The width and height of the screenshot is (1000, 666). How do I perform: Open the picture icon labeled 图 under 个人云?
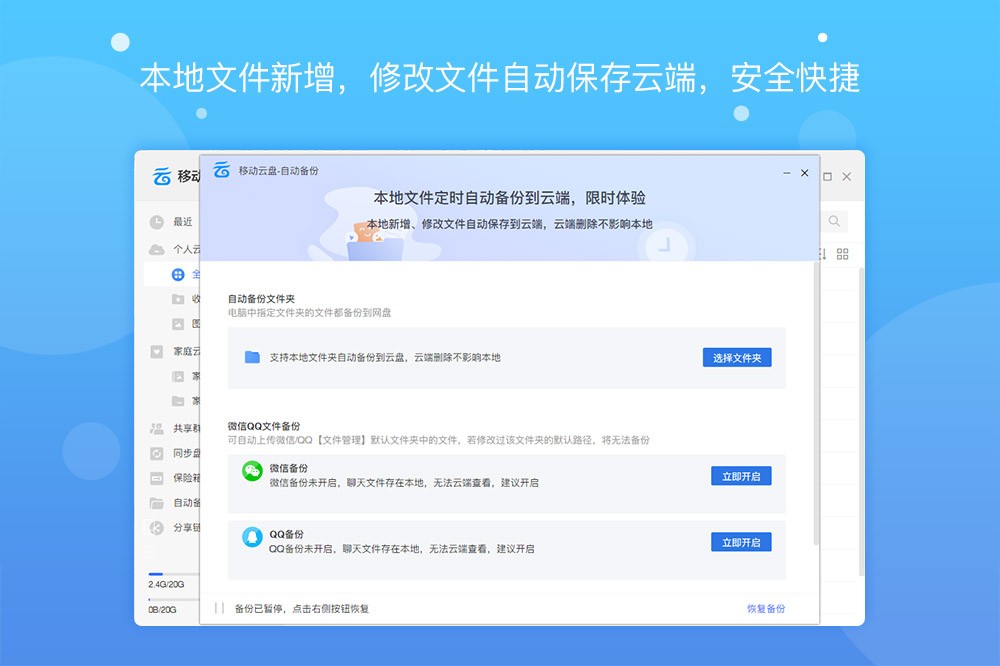point(178,324)
